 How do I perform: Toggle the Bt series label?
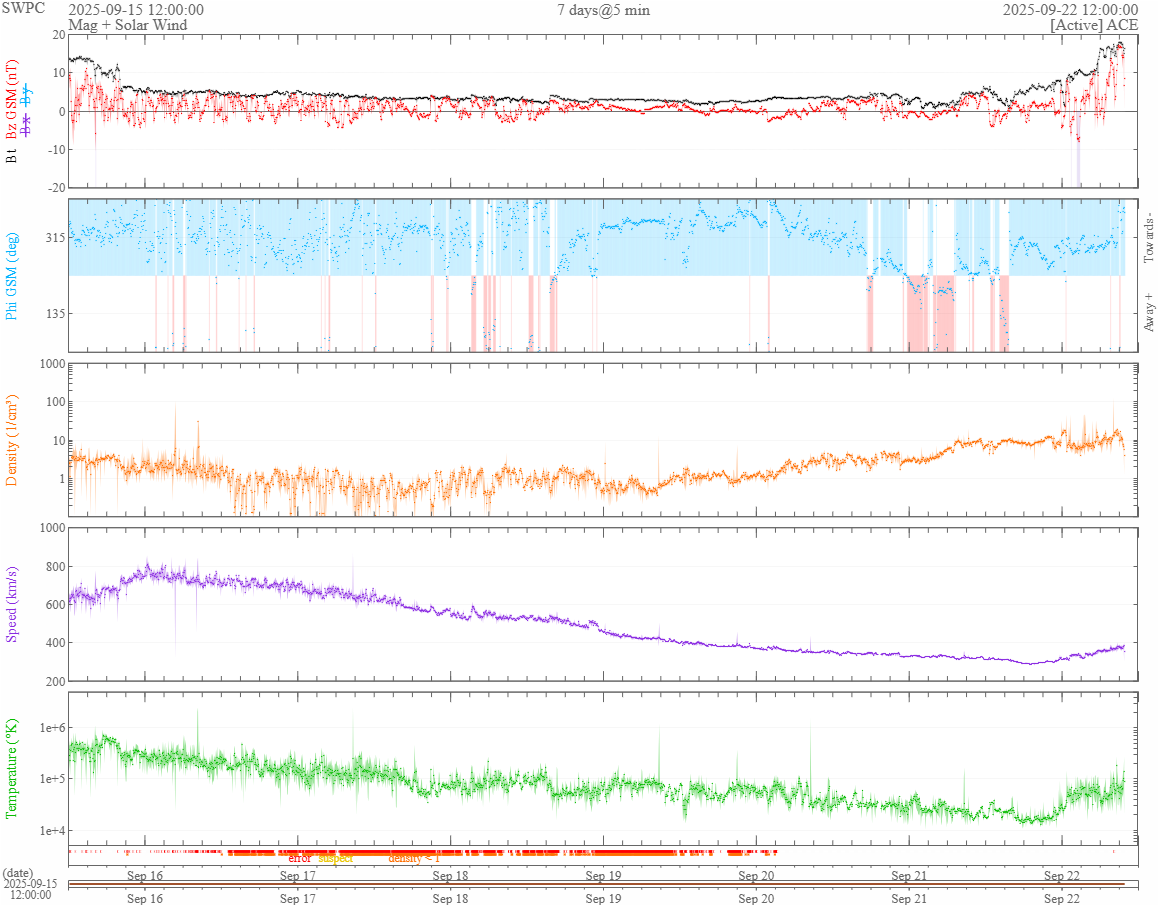(11, 157)
